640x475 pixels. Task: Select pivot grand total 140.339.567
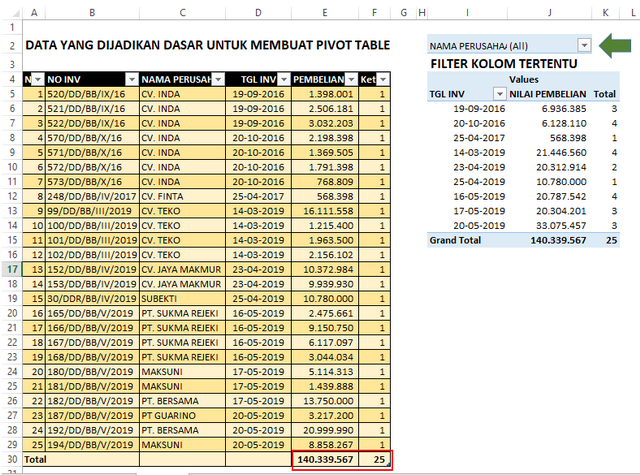(x=558, y=240)
